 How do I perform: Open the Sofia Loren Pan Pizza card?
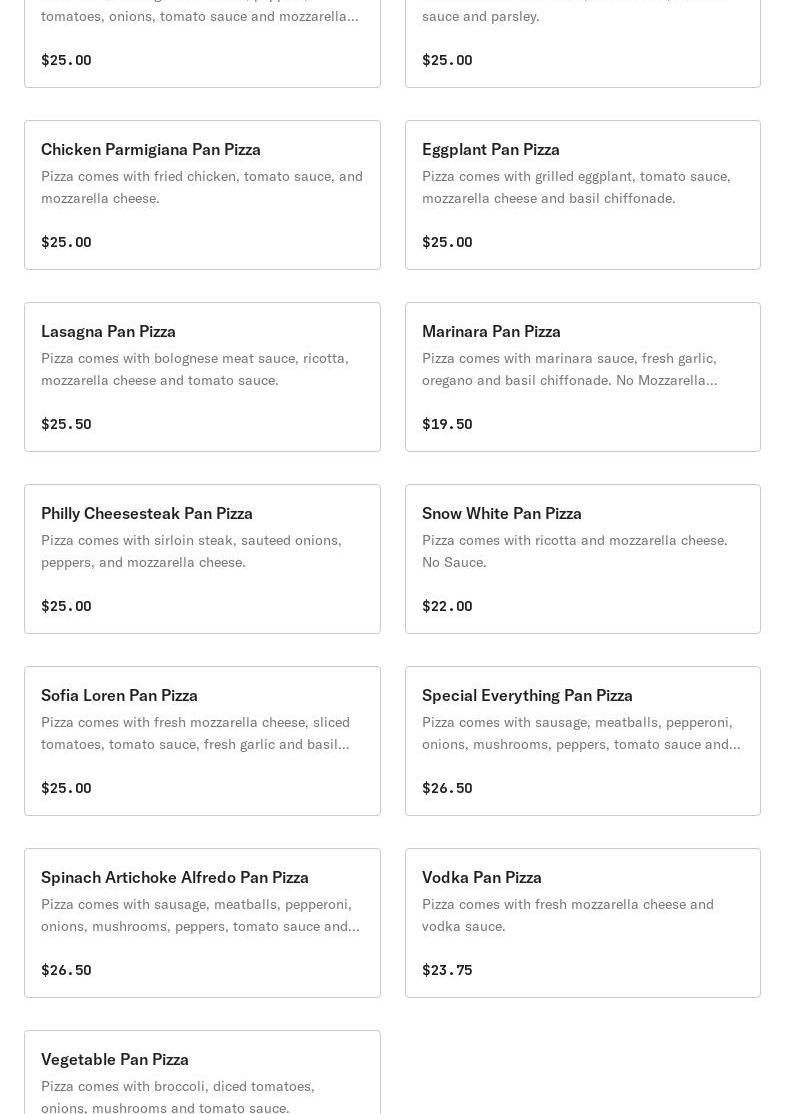[x=202, y=741]
